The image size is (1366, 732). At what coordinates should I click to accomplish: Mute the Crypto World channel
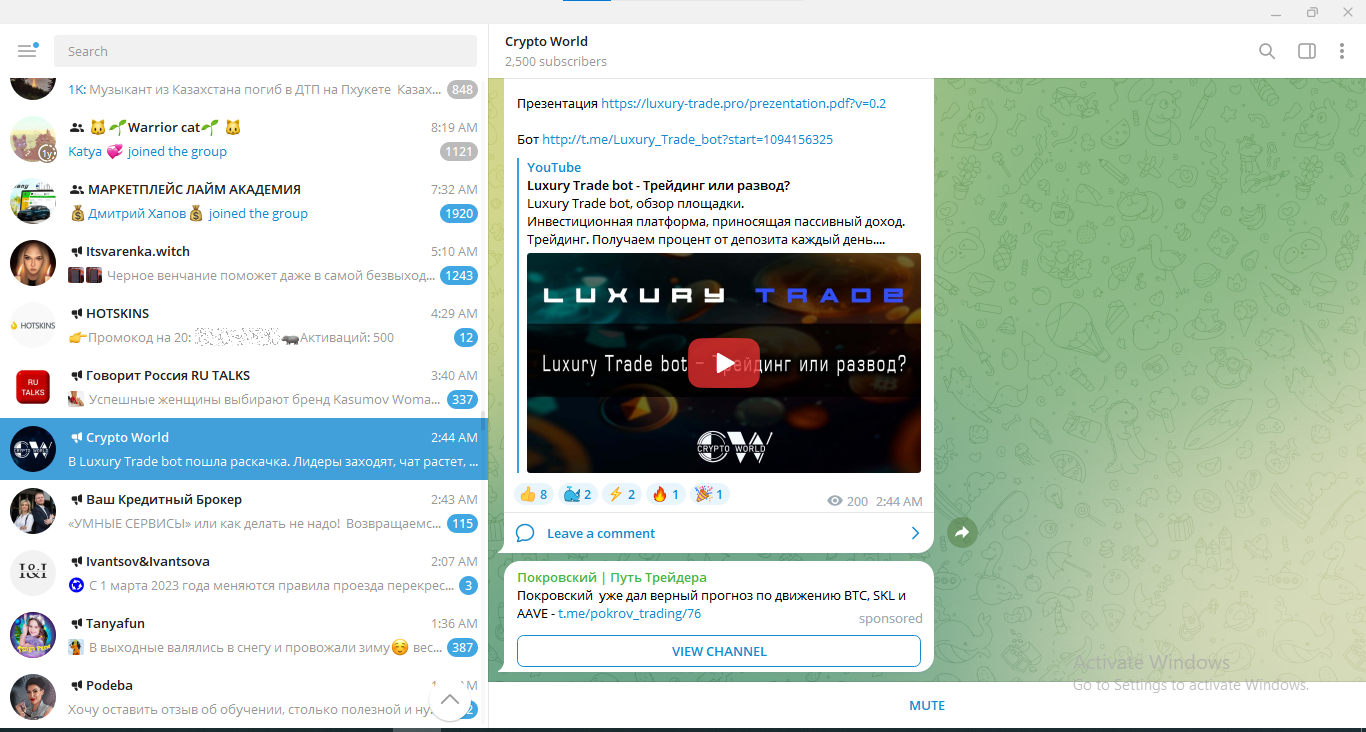[x=927, y=705]
